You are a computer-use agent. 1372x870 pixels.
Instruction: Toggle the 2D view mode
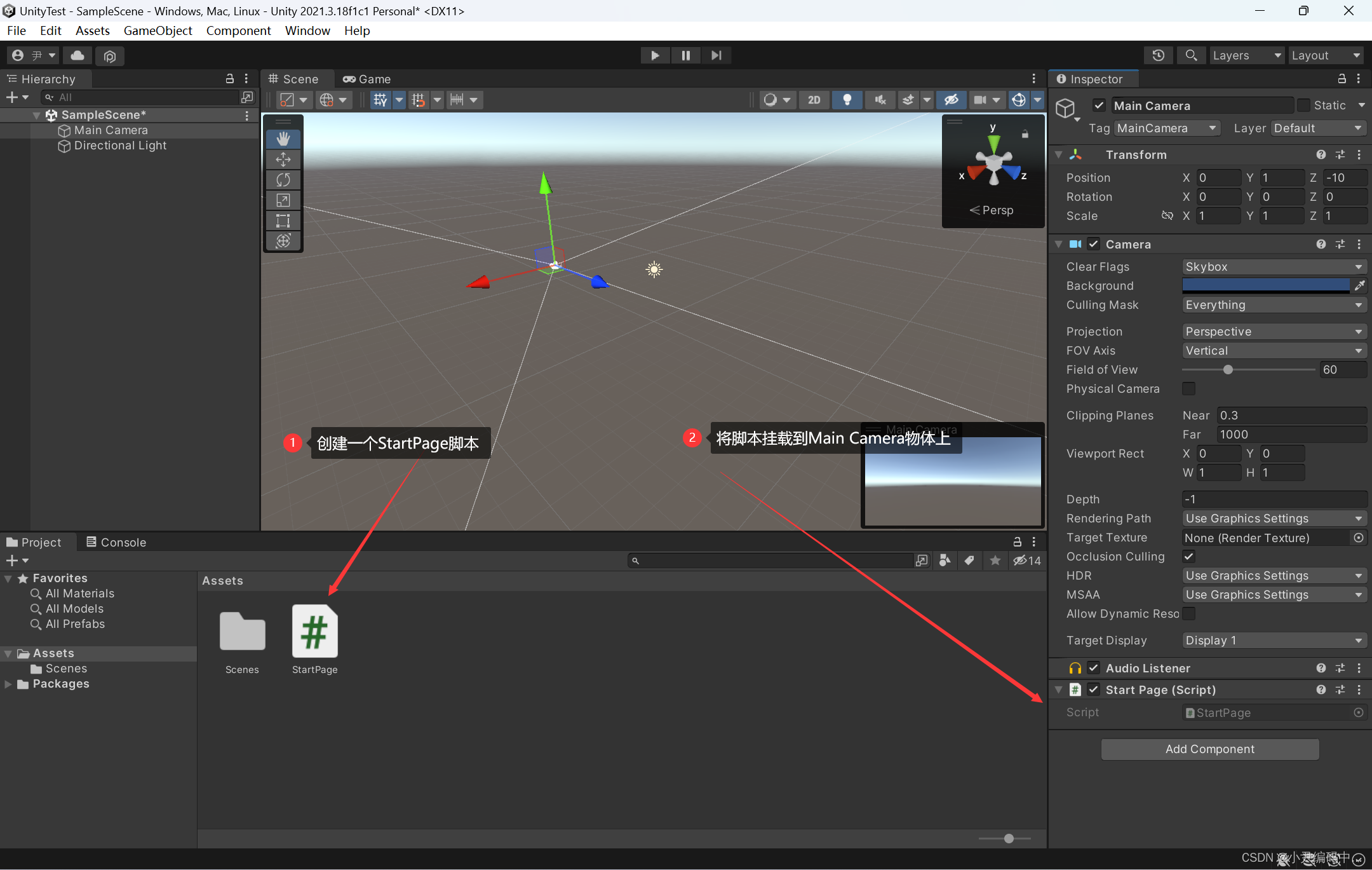click(x=814, y=100)
